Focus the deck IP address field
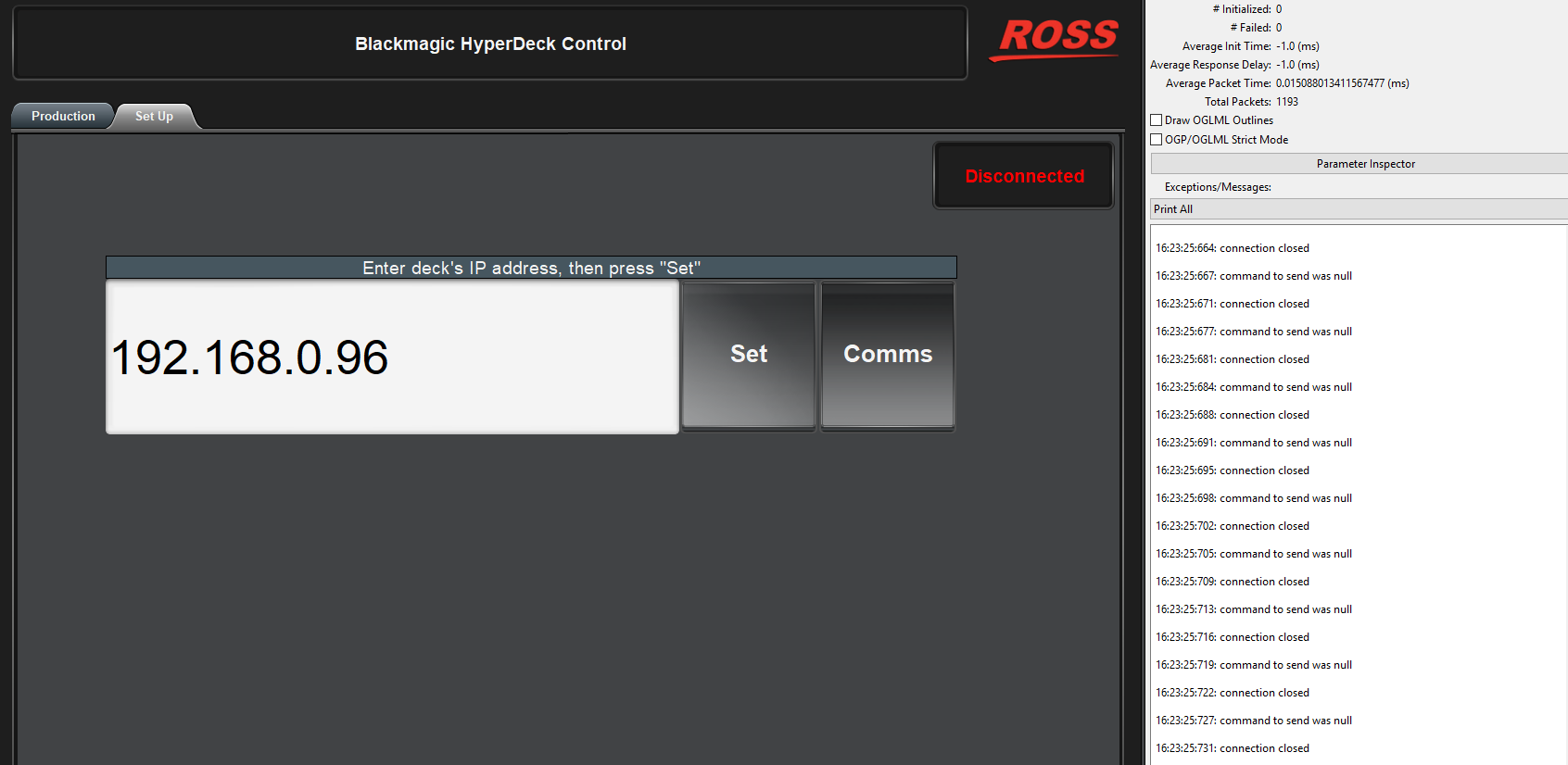Screen dimensions: 1568x765 point(392,357)
